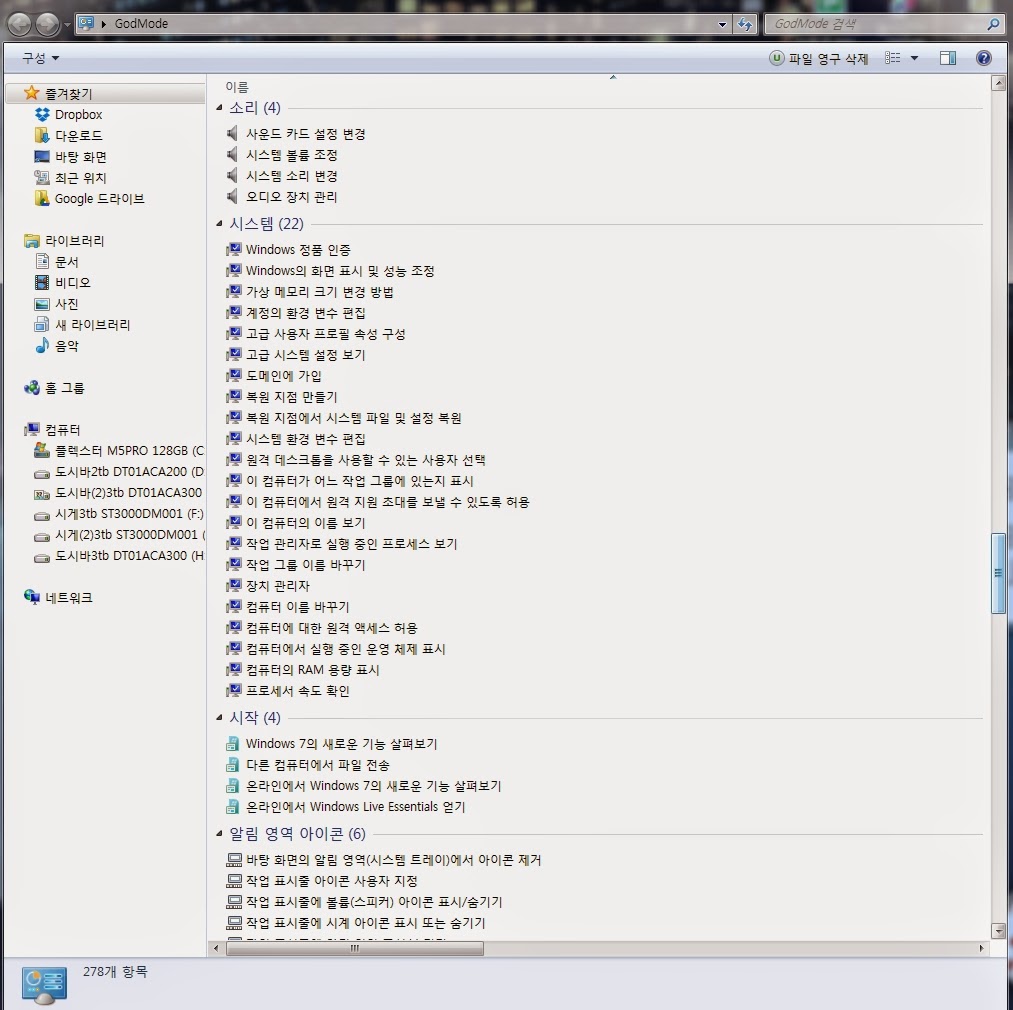Select the 비디오 library
The width and height of the screenshot is (1013, 1010).
[72, 282]
